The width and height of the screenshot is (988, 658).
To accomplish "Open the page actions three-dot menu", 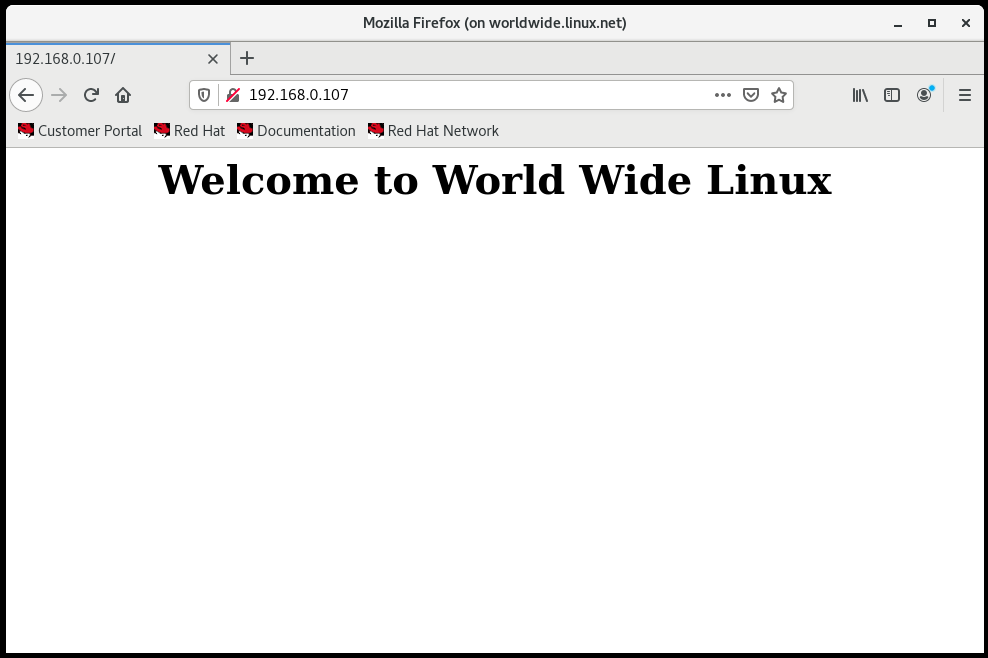I will pyautogui.click(x=723, y=95).
